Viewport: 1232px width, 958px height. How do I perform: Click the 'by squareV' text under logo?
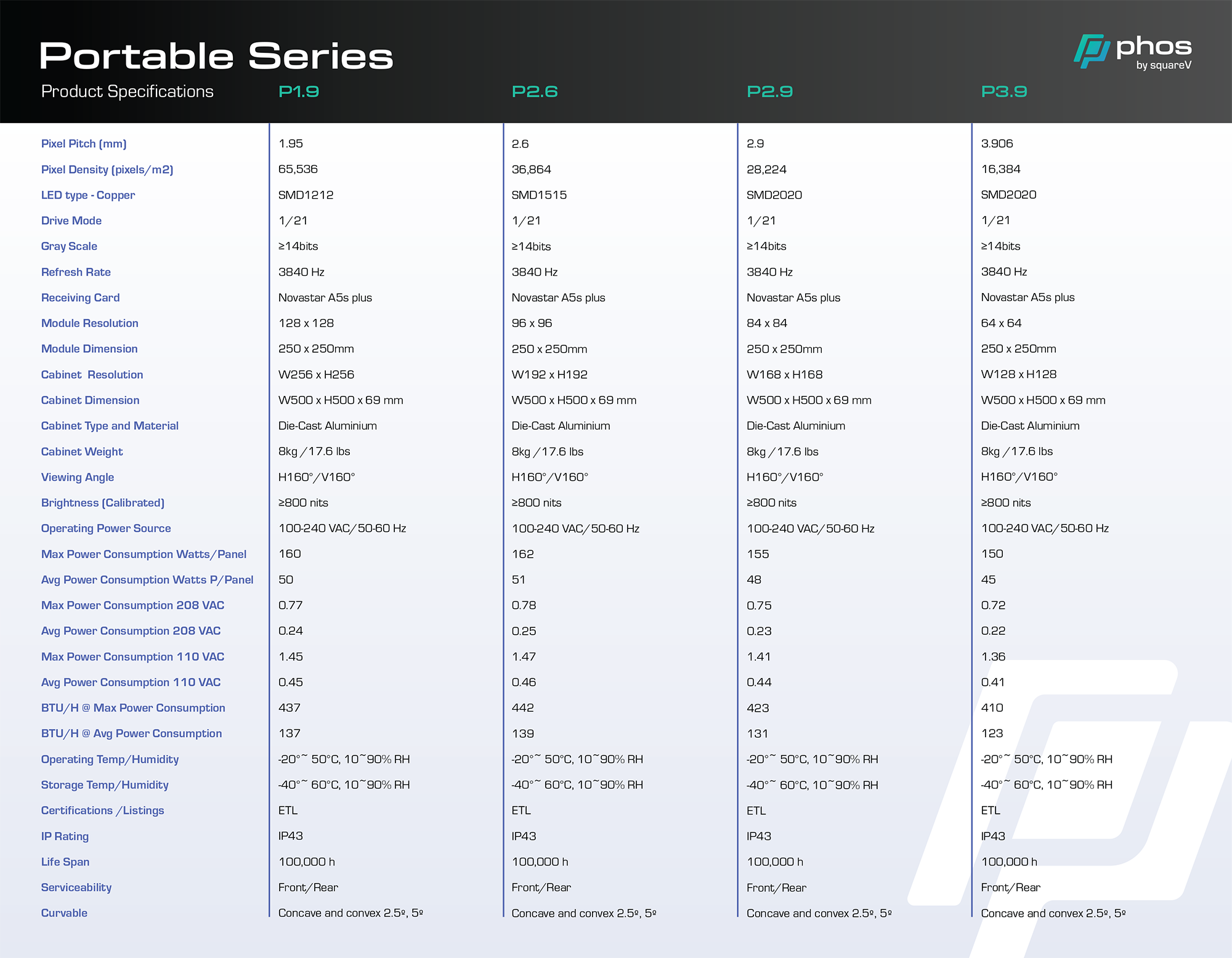click(x=1164, y=65)
